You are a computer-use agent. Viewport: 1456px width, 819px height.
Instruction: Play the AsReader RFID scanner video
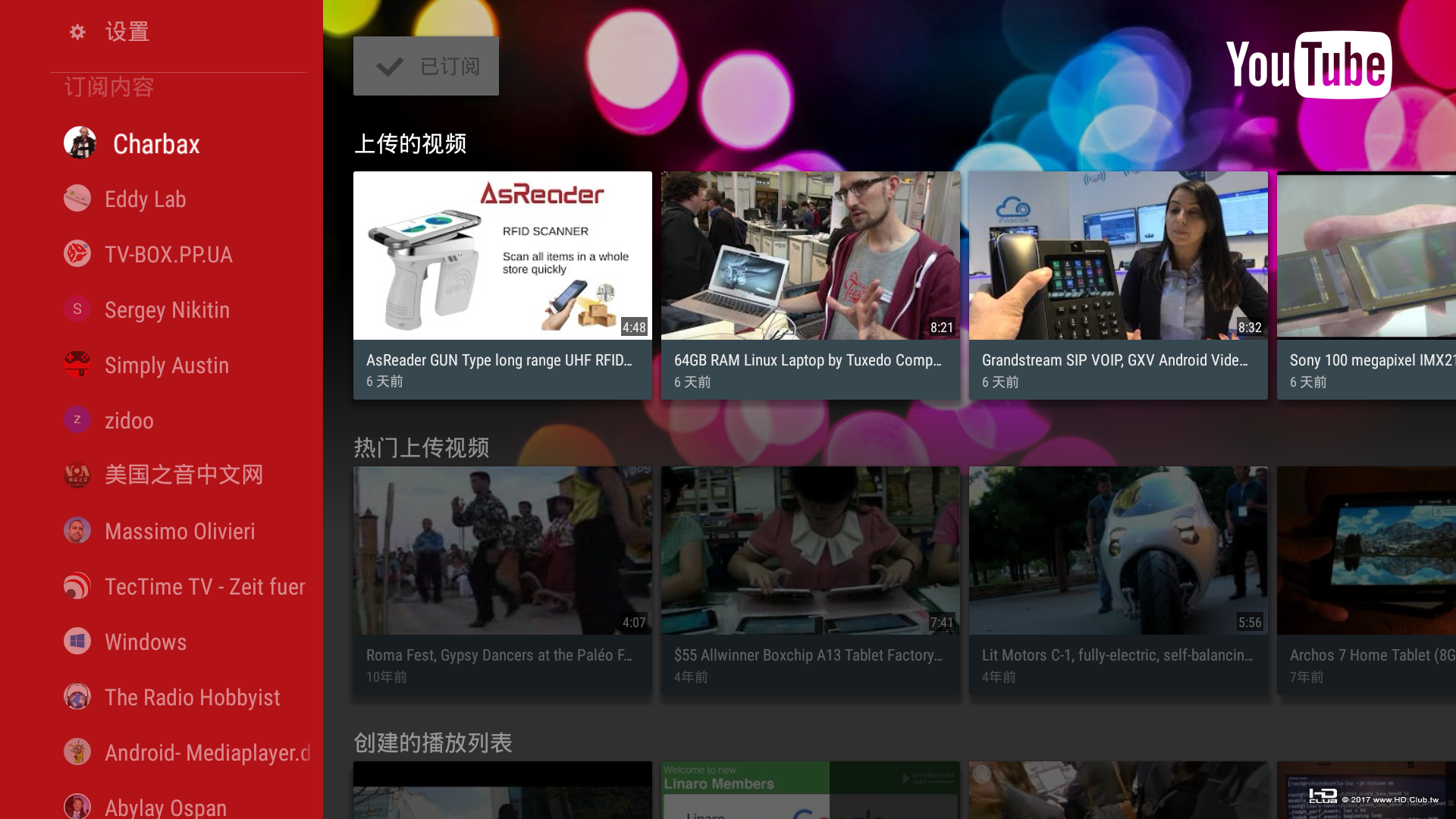click(502, 256)
